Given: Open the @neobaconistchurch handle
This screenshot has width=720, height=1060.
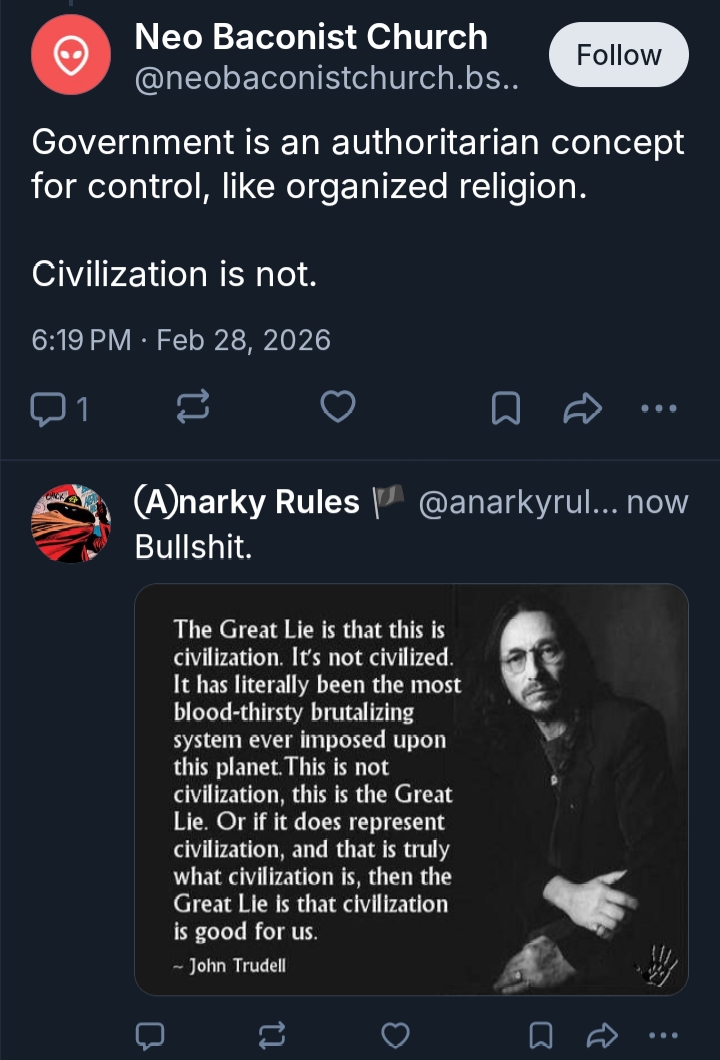Looking at the screenshot, I should click(x=326, y=78).
